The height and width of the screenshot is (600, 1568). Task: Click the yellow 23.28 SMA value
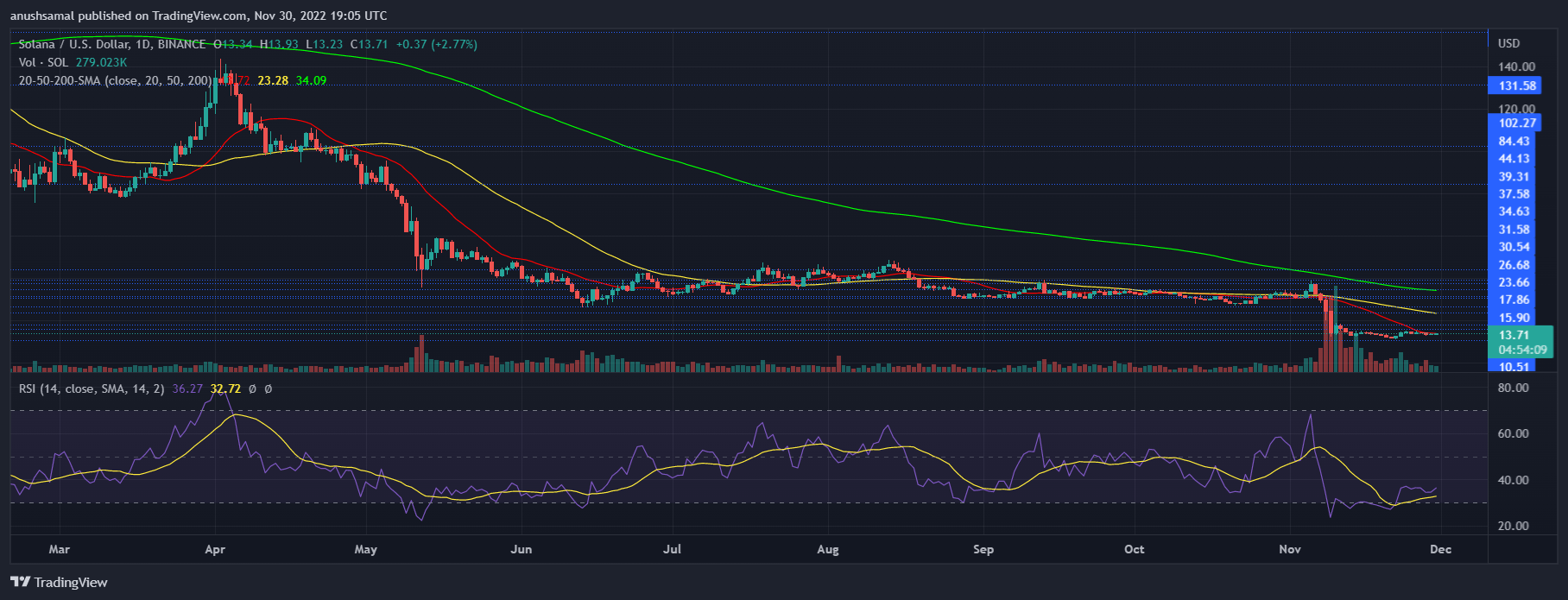point(273,80)
